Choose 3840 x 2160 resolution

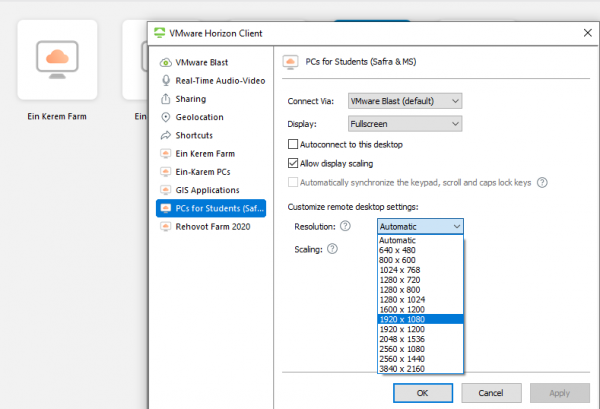click(x=420, y=369)
